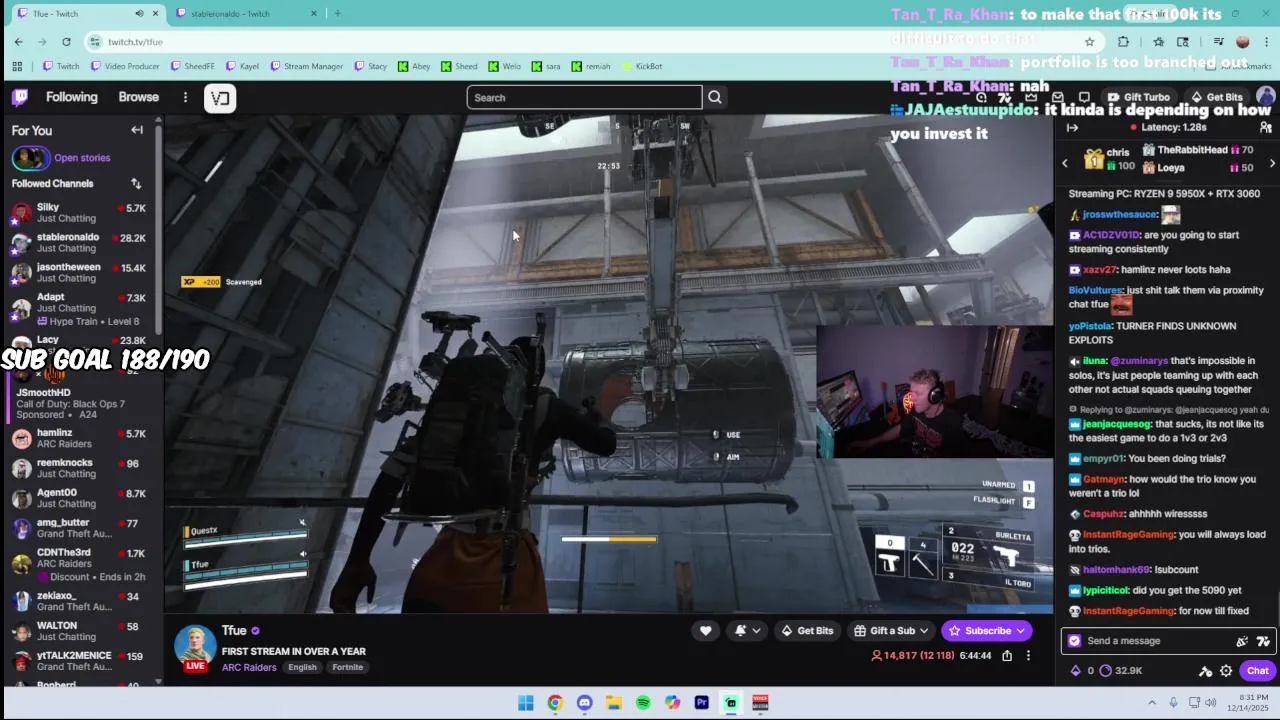Open the KickBot bookmark

tap(642, 66)
